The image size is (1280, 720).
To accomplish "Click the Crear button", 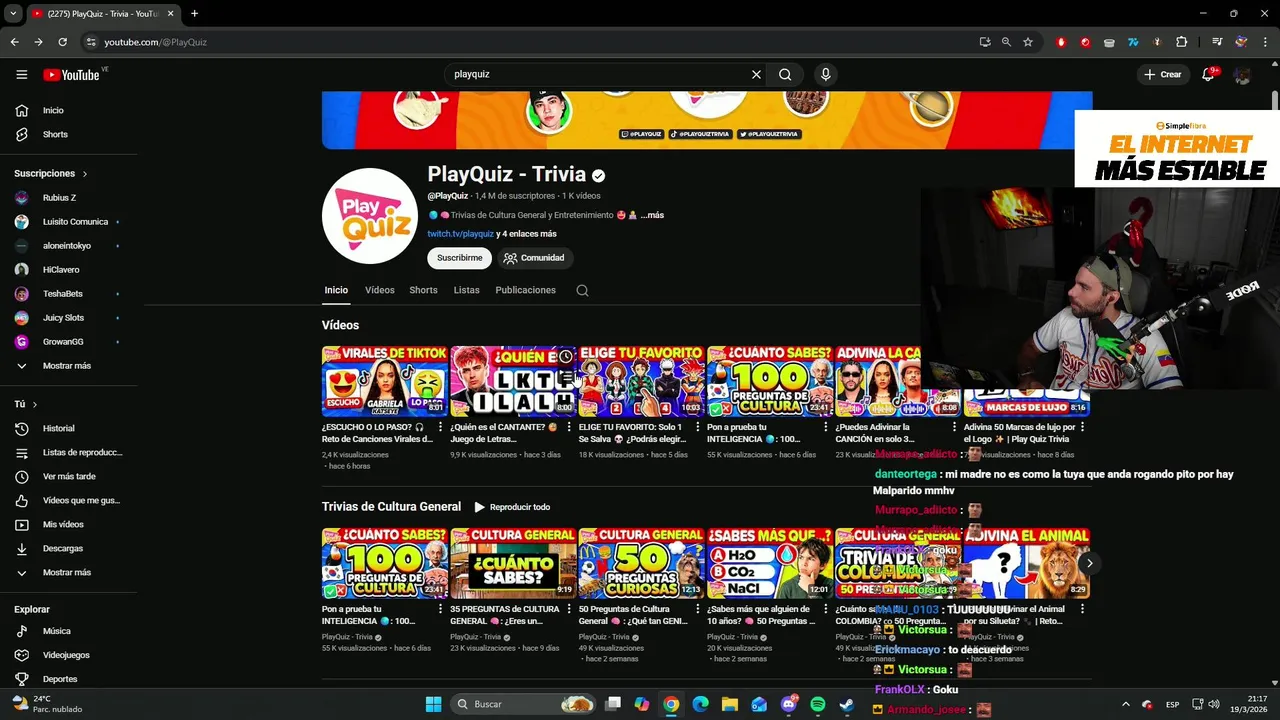I will tap(1163, 74).
